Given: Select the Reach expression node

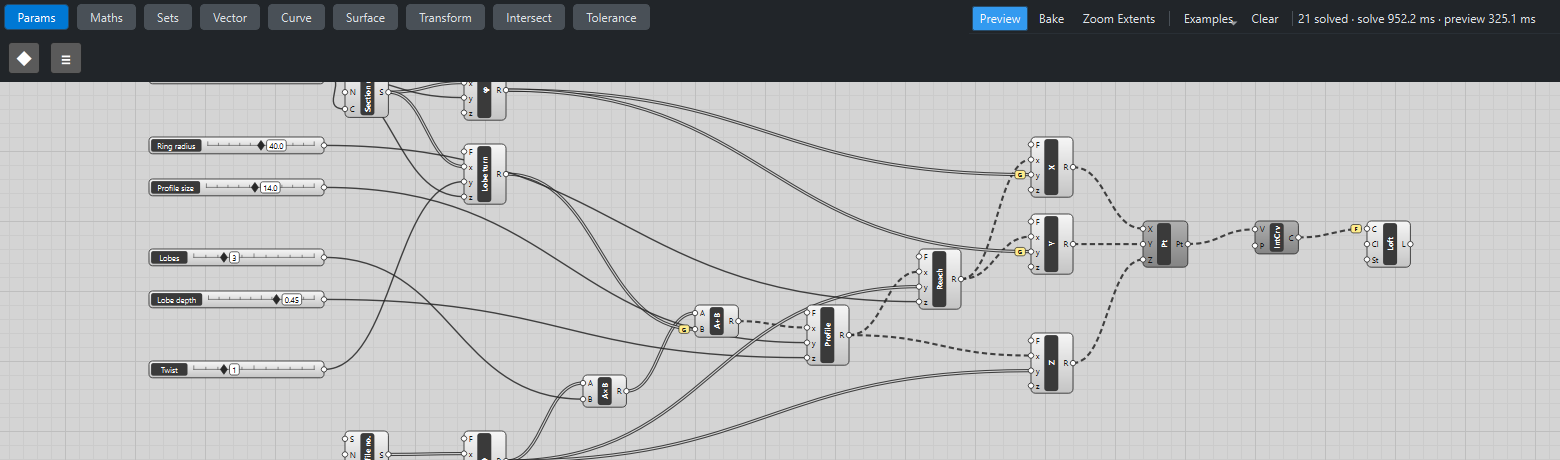Looking at the screenshot, I should 940,279.
